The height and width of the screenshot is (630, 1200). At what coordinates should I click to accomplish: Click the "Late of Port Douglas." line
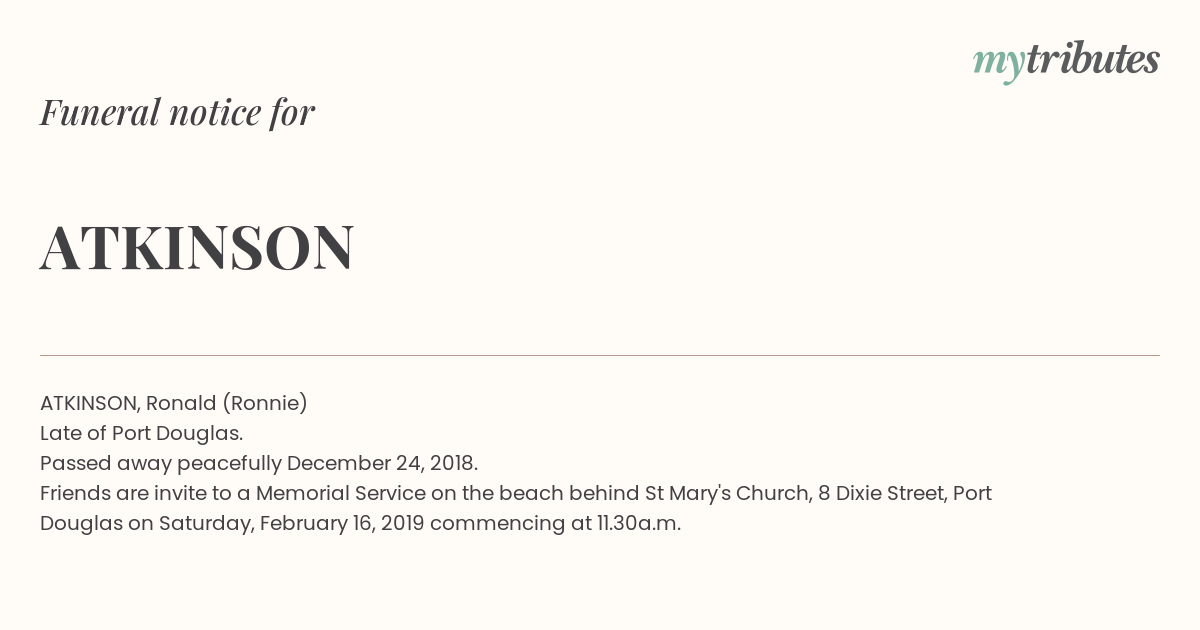[x=142, y=433]
